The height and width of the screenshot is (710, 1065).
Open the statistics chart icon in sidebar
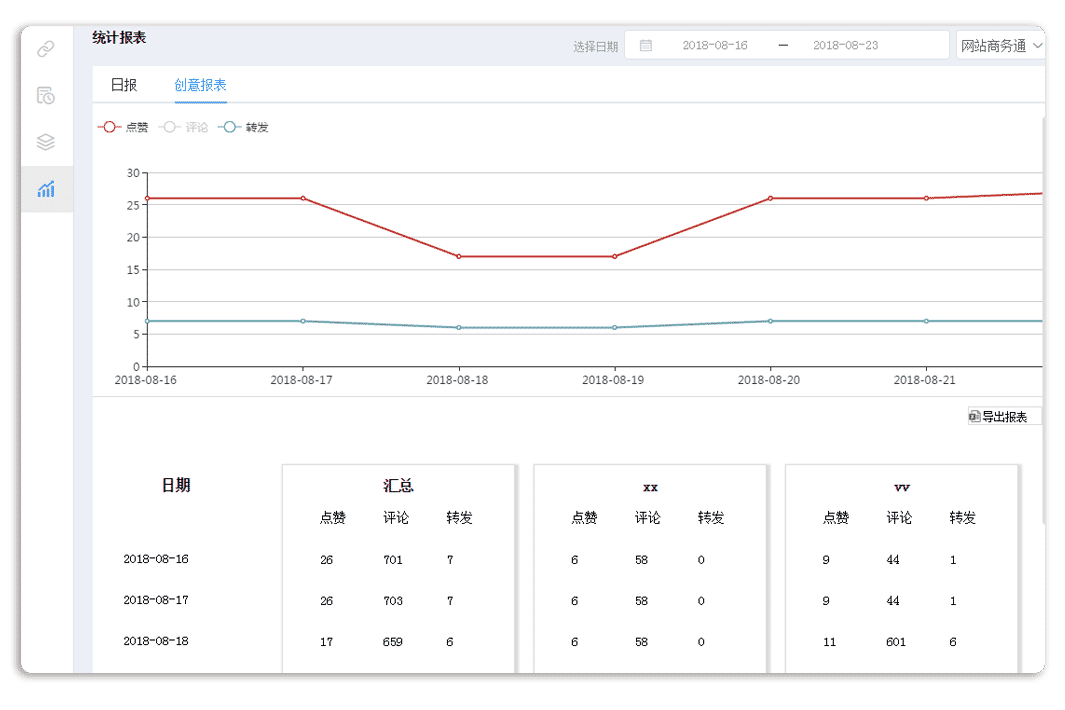pyautogui.click(x=45, y=189)
